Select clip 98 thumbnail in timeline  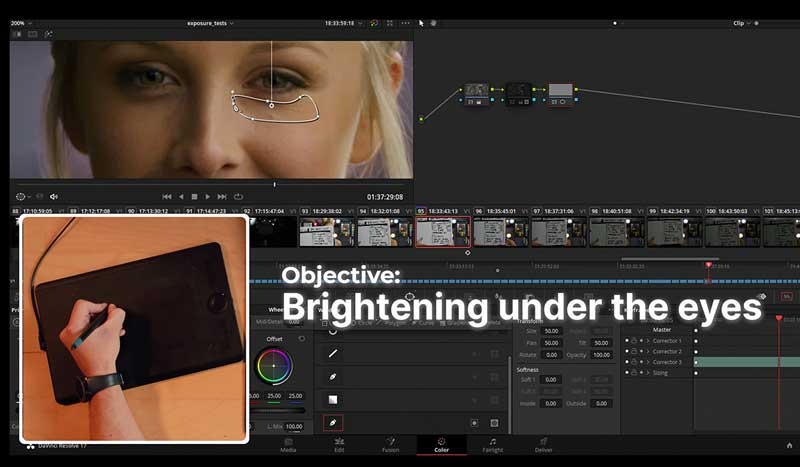pyautogui.click(x=617, y=232)
